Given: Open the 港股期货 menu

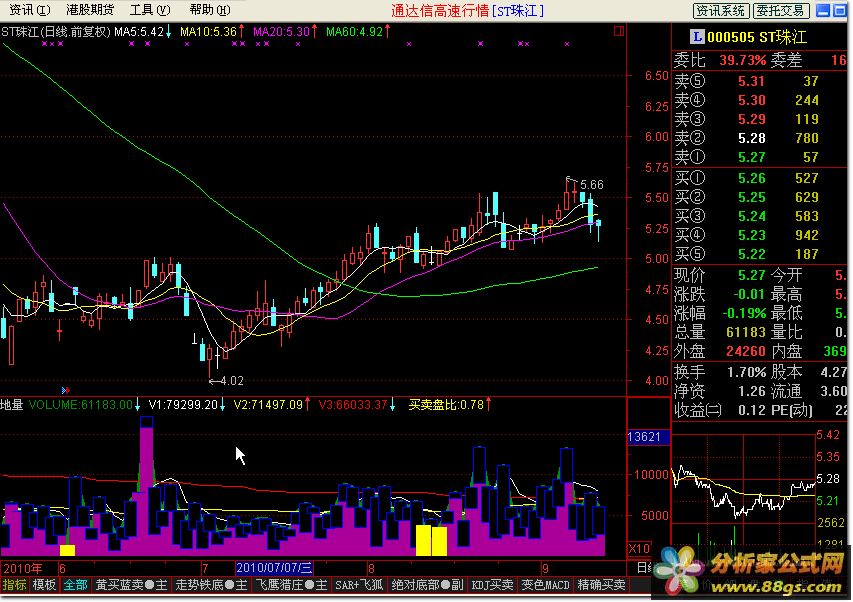Looking at the screenshot, I should pos(90,10).
